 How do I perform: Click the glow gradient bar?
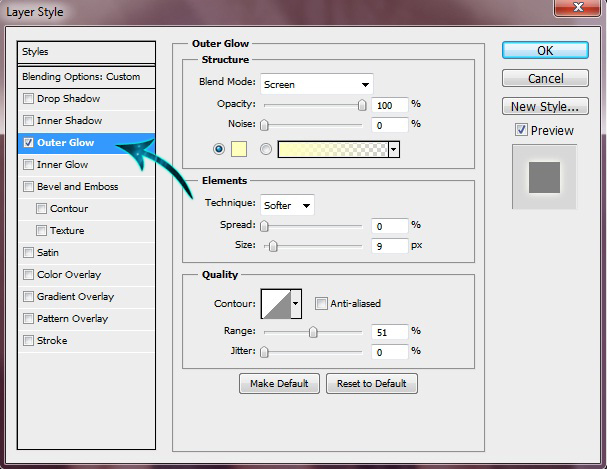(333, 149)
